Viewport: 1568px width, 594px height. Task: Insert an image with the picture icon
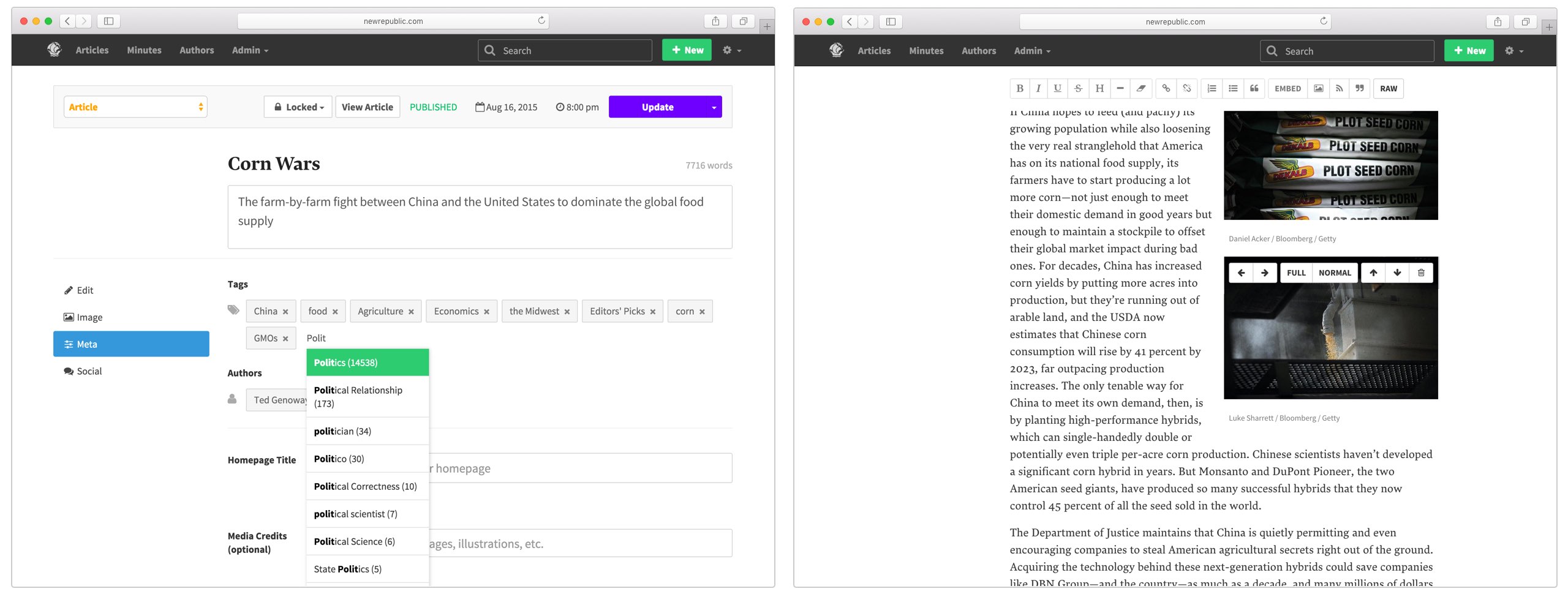coord(1319,88)
